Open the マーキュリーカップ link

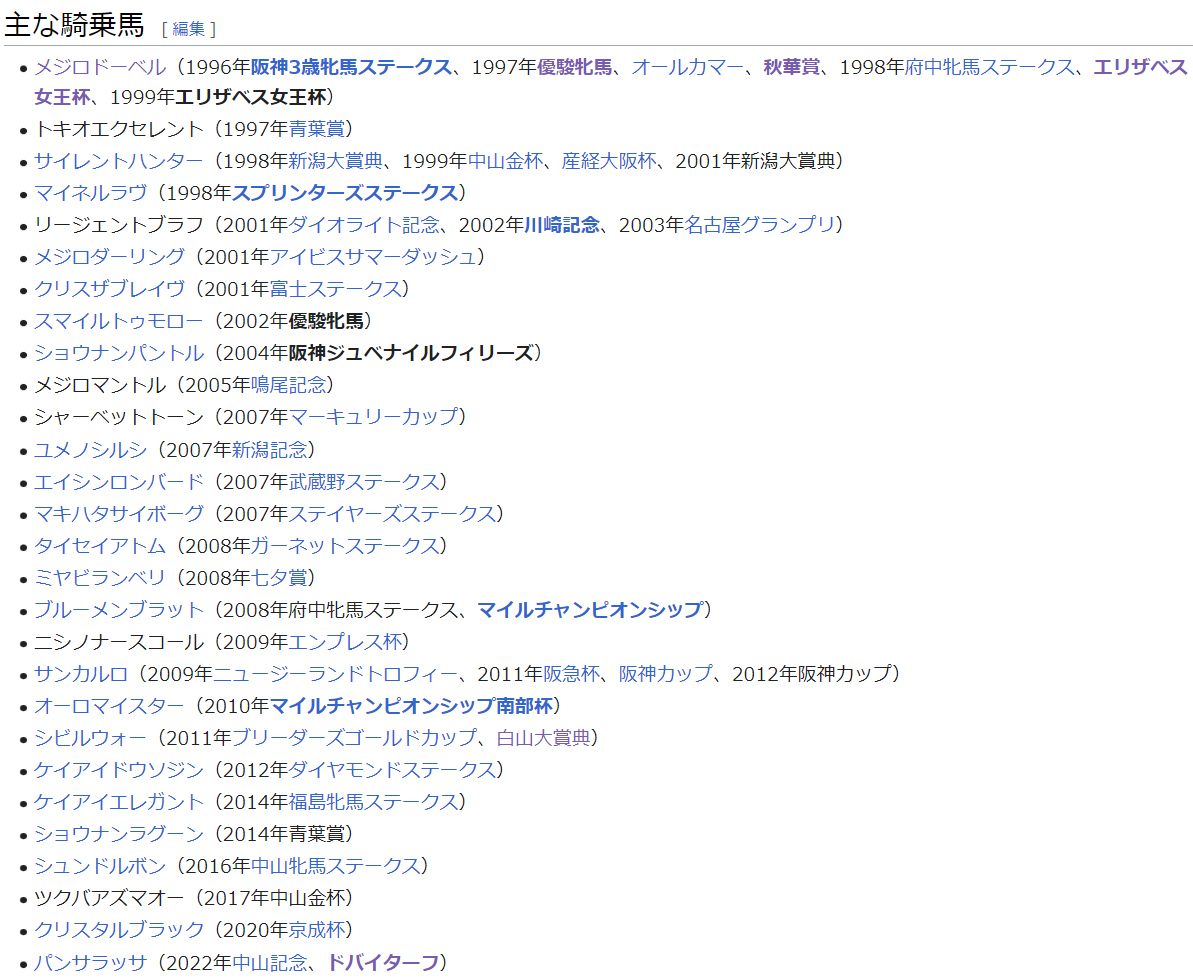click(x=373, y=416)
